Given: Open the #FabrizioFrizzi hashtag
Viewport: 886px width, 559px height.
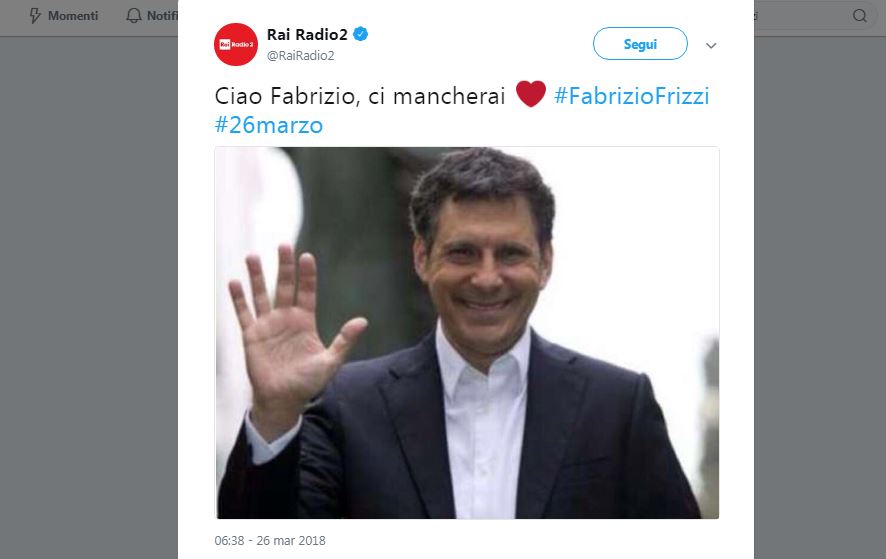Looking at the screenshot, I should coord(631,96).
